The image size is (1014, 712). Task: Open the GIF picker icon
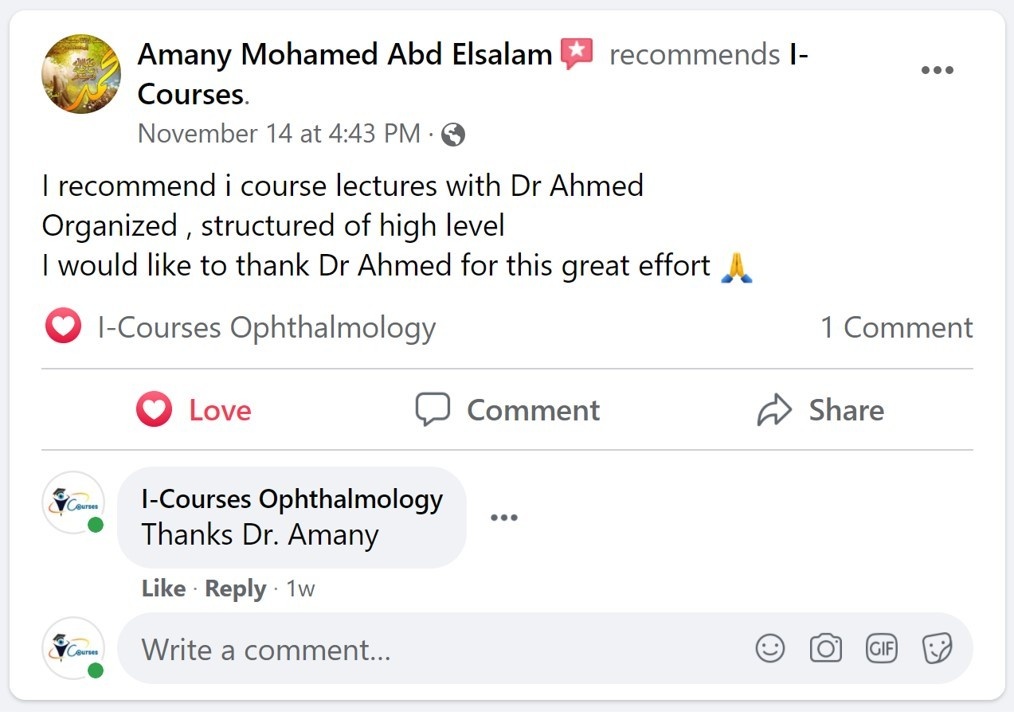881,648
